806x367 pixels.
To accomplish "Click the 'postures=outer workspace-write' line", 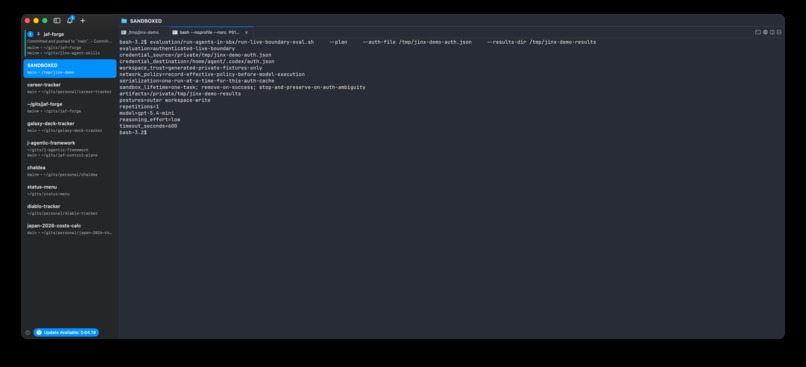I will click(x=165, y=100).
